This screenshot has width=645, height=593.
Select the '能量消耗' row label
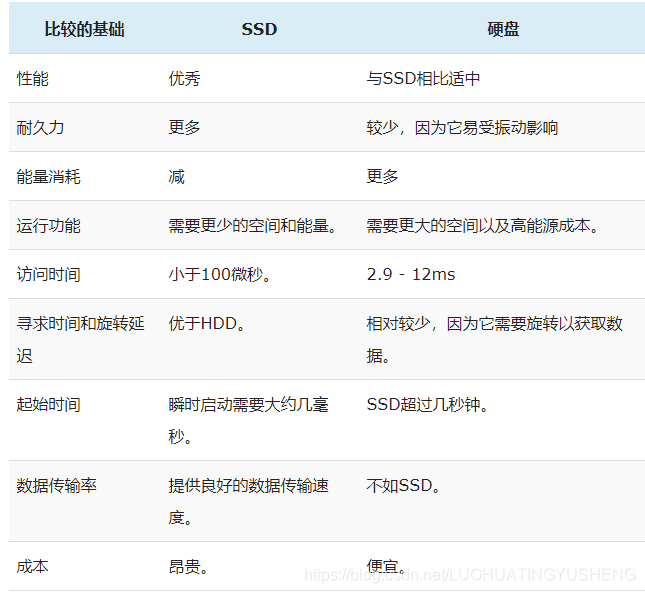[x=49, y=176]
